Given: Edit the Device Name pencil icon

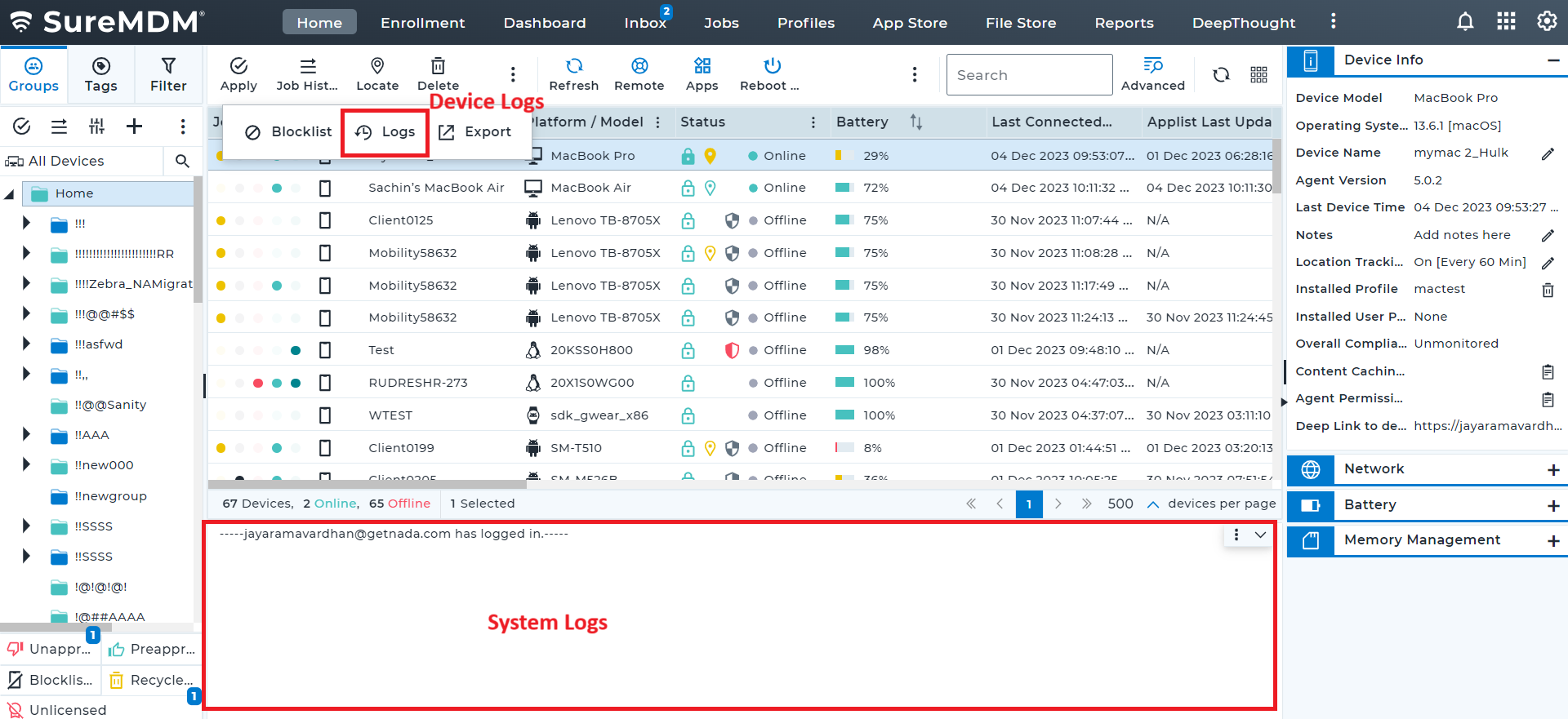Looking at the screenshot, I should point(1548,153).
